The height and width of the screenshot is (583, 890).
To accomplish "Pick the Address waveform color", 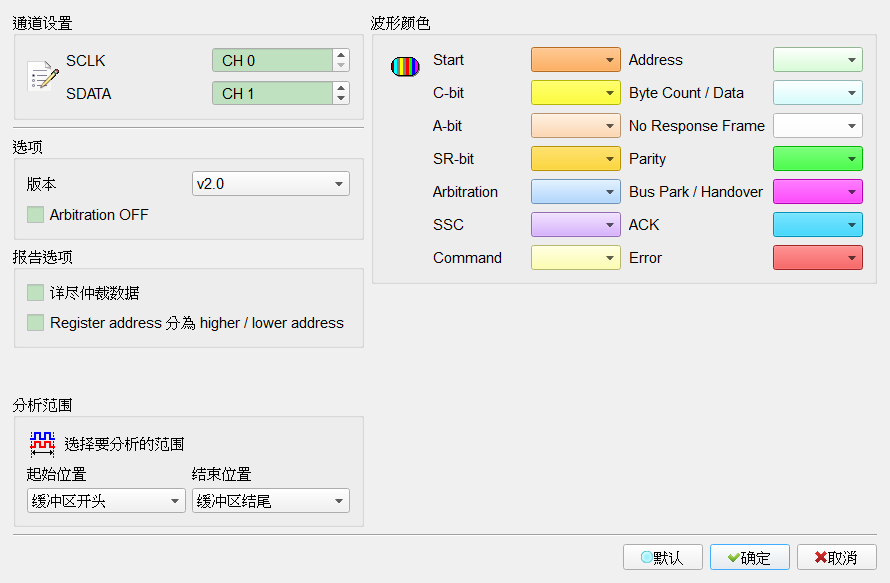I will tap(818, 60).
